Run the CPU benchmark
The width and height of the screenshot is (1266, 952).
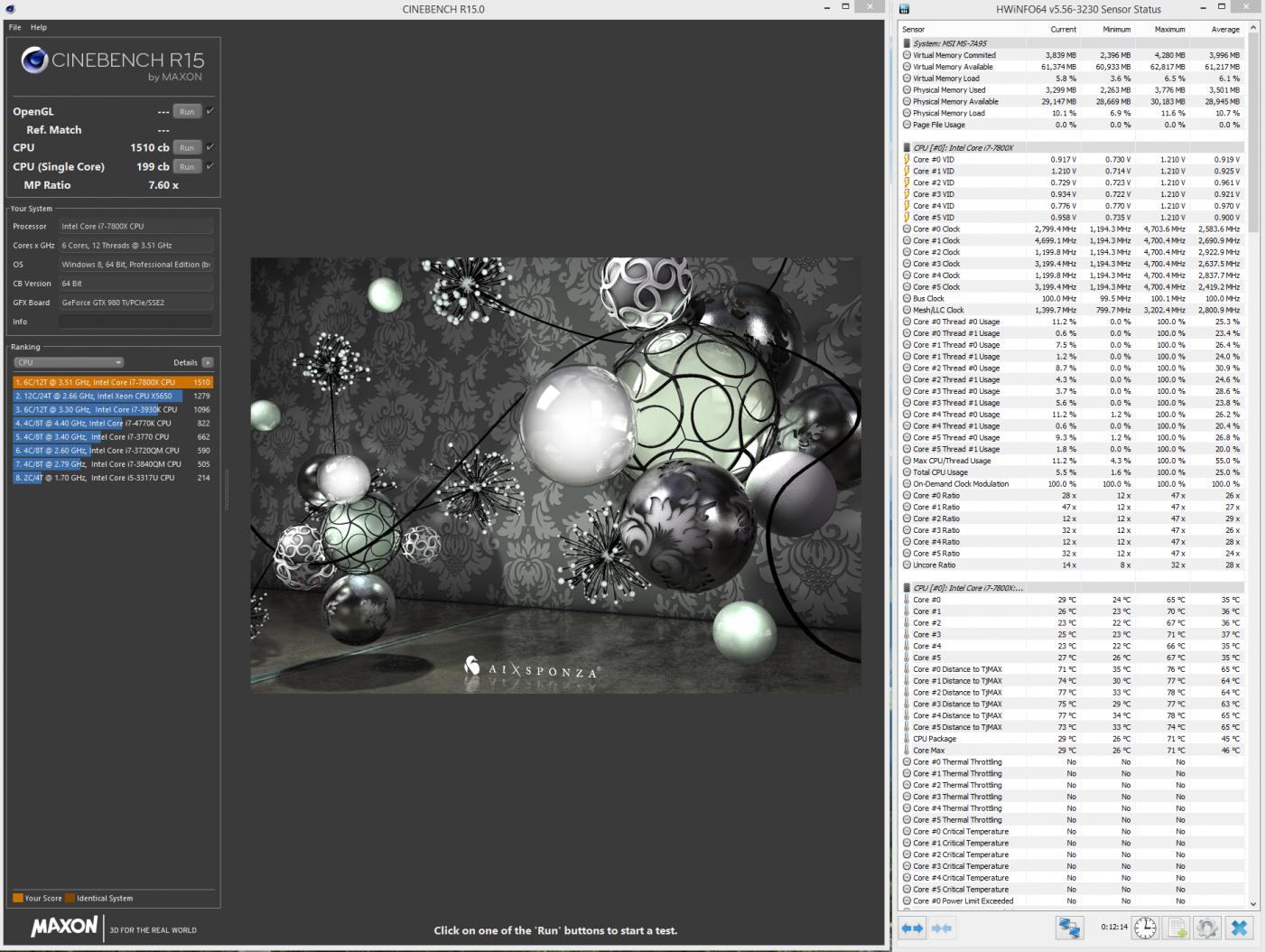[x=187, y=147]
